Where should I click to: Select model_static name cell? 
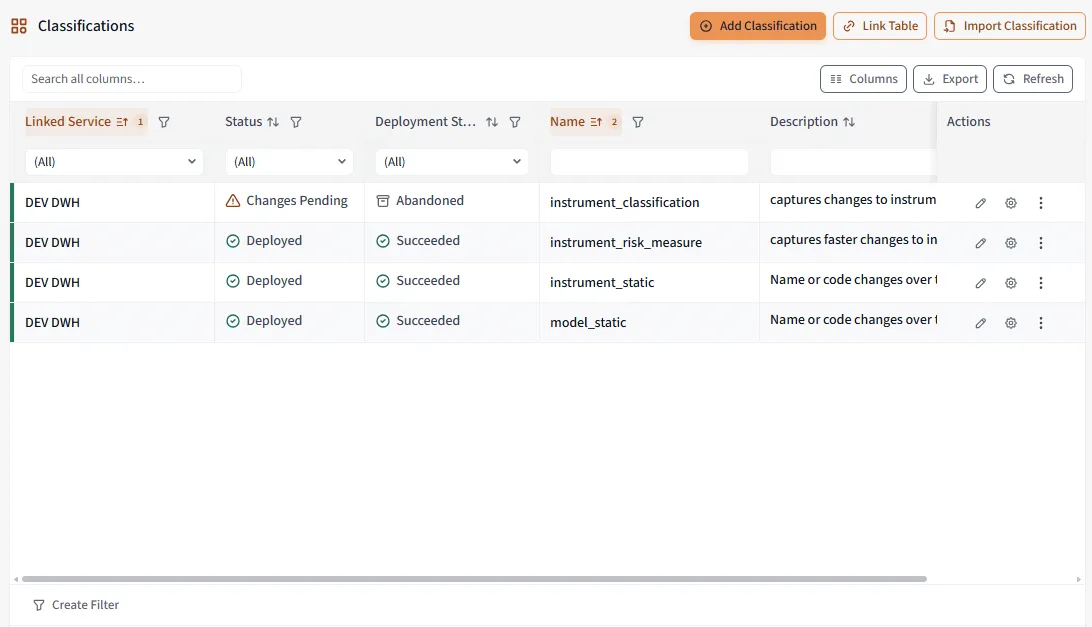[x=649, y=322]
